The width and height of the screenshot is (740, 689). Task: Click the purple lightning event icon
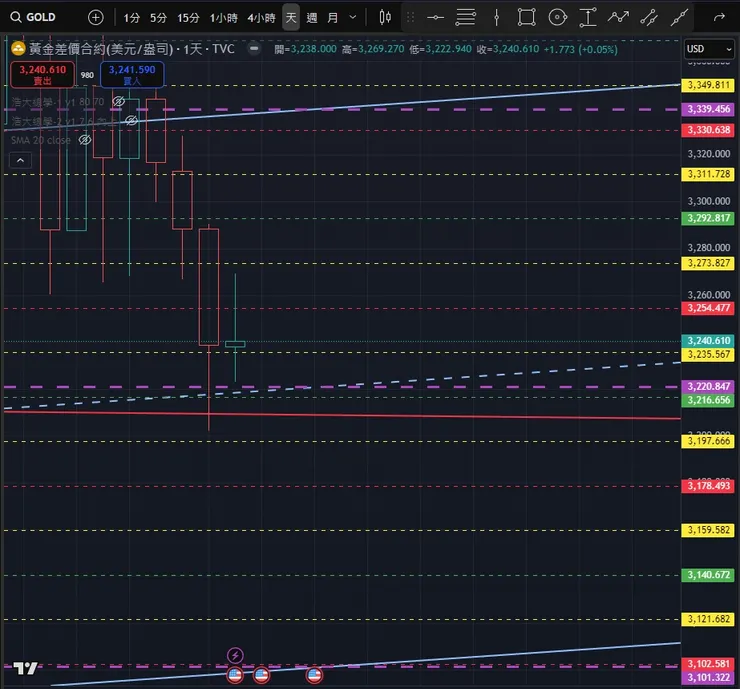coord(235,655)
